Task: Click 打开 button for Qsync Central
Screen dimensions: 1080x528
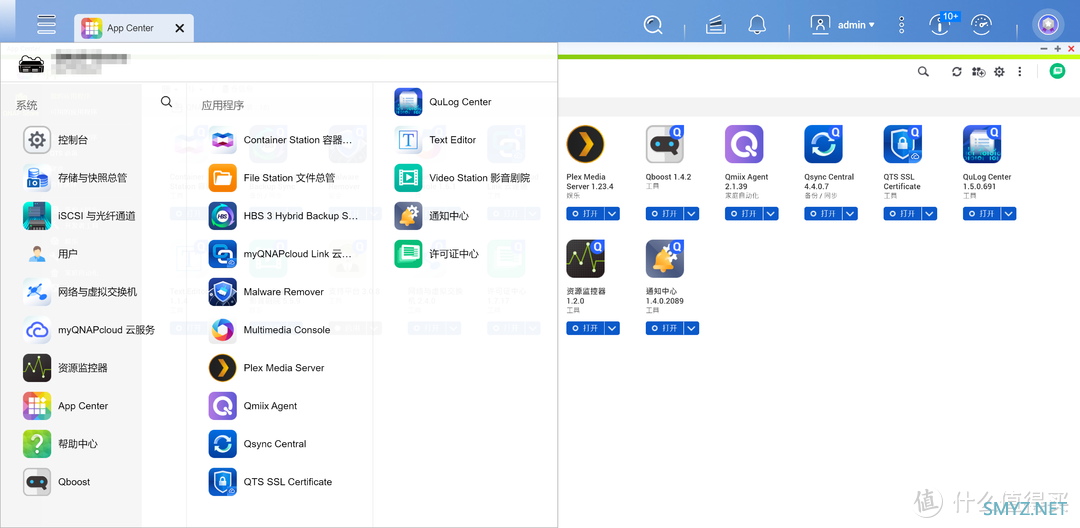Action: 822,214
